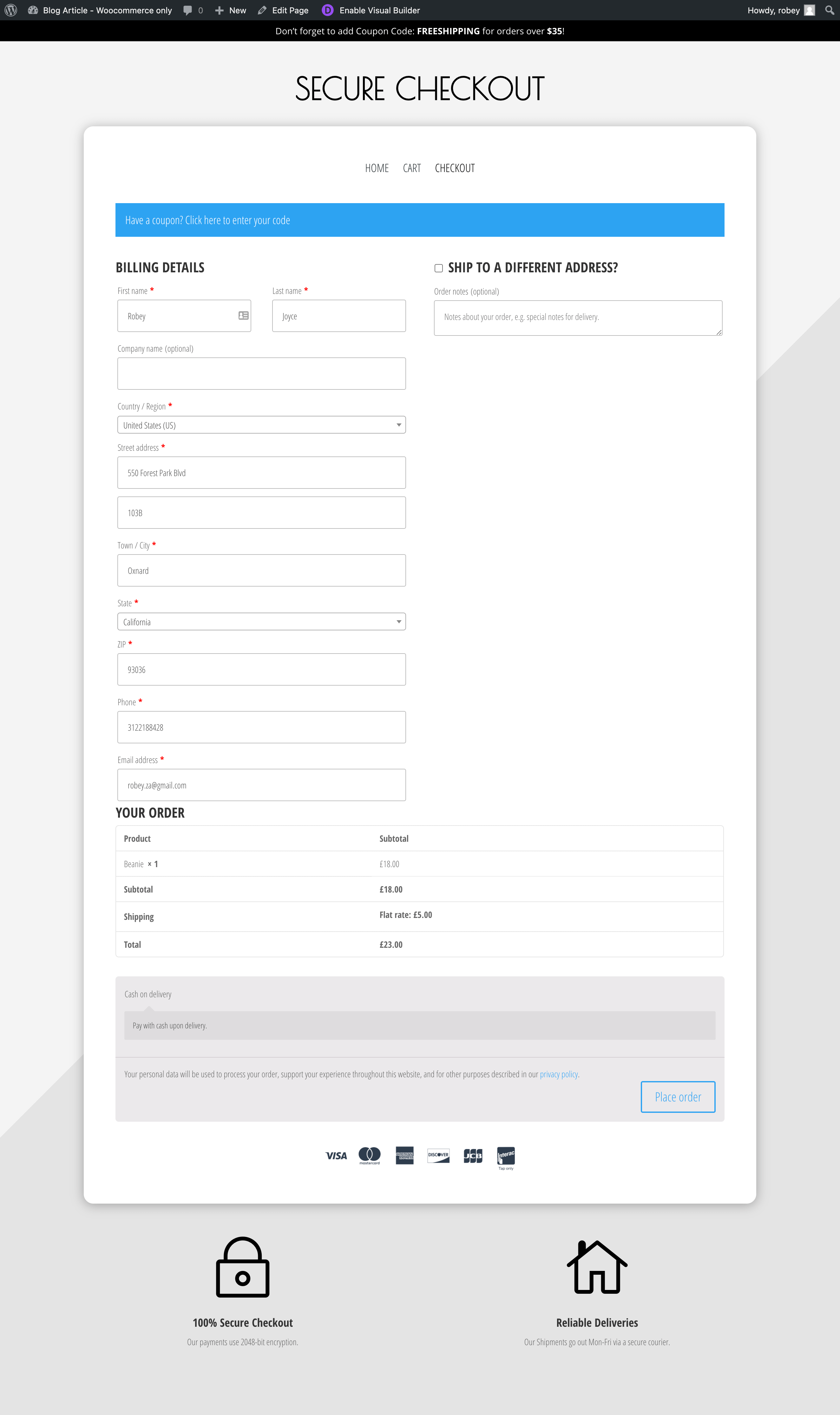Viewport: 840px width, 1415px height.
Task: Click the search icon in admin bar
Action: pyautogui.click(x=830, y=10)
